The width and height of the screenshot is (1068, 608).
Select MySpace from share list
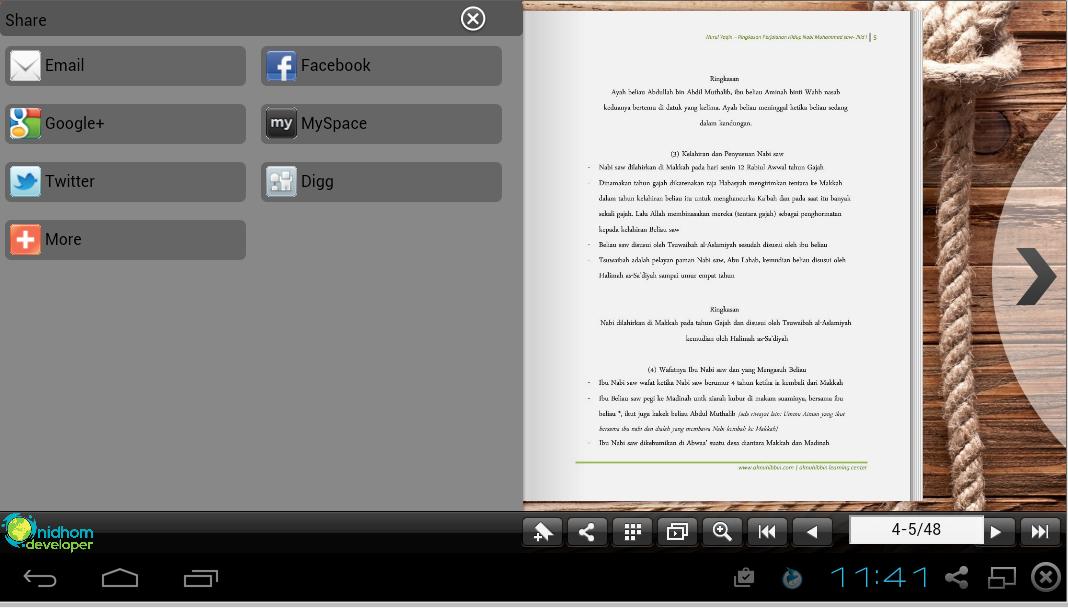[381, 124]
